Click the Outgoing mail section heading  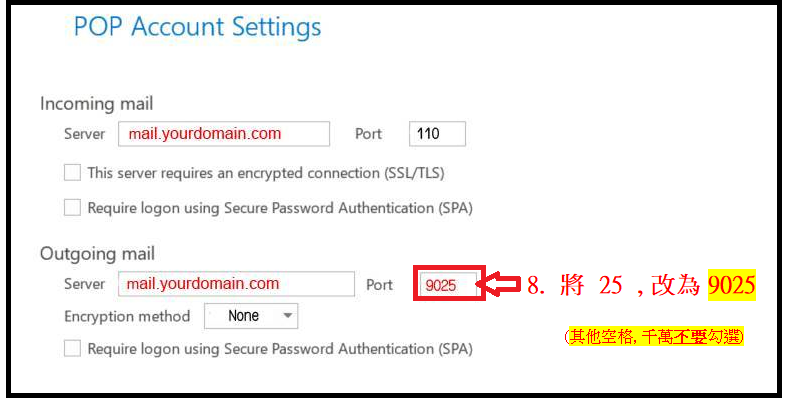click(x=97, y=254)
